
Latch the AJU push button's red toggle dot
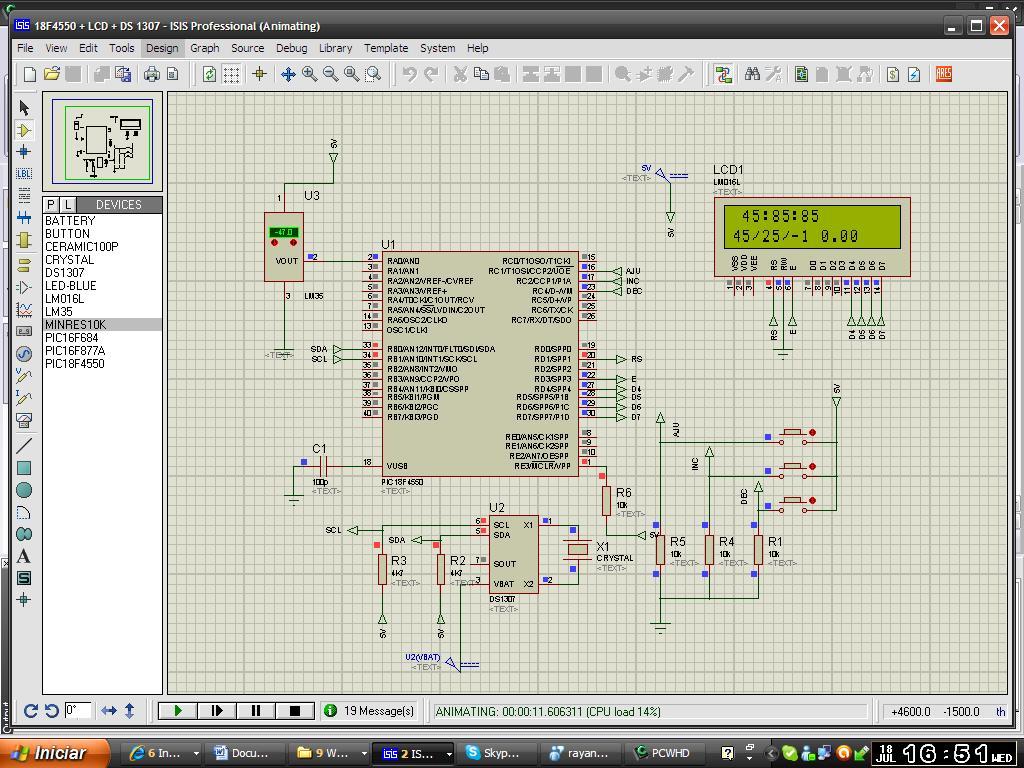tap(812, 432)
